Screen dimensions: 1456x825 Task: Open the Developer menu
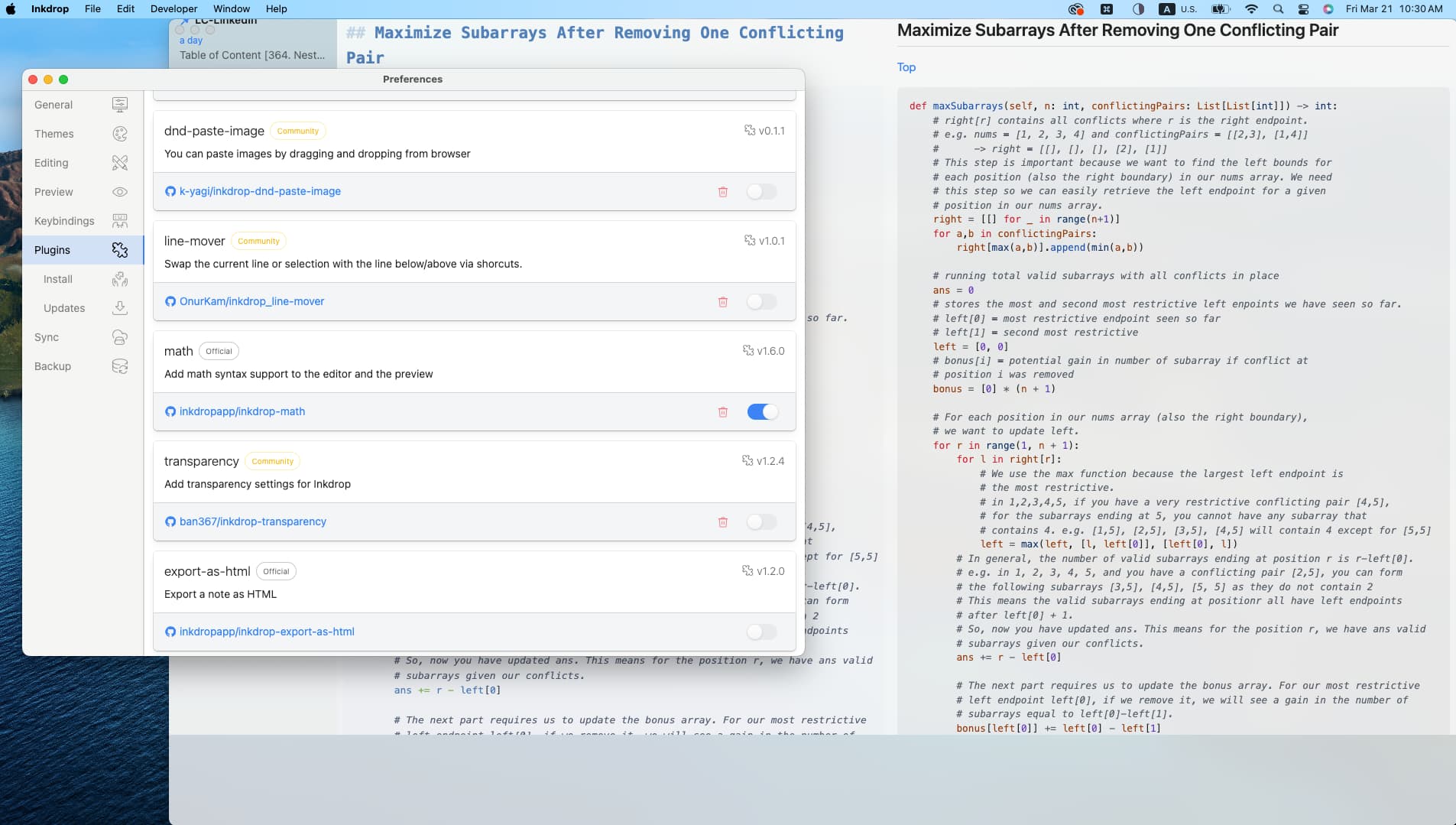(x=173, y=9)
